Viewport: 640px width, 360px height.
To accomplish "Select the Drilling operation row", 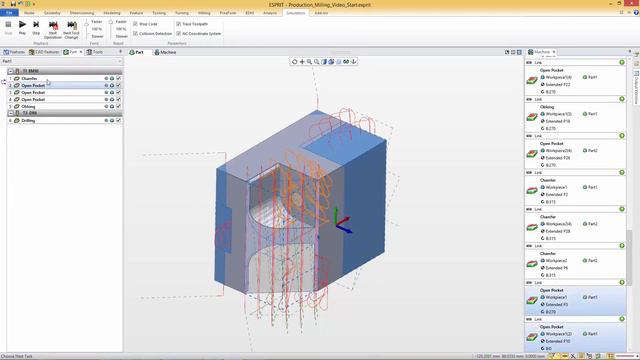I will point(64,120).
